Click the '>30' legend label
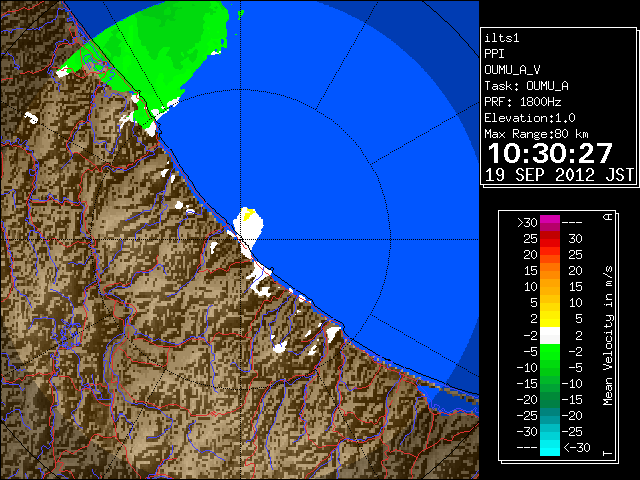Screen dimensions: 640x480 pos(527,223)
